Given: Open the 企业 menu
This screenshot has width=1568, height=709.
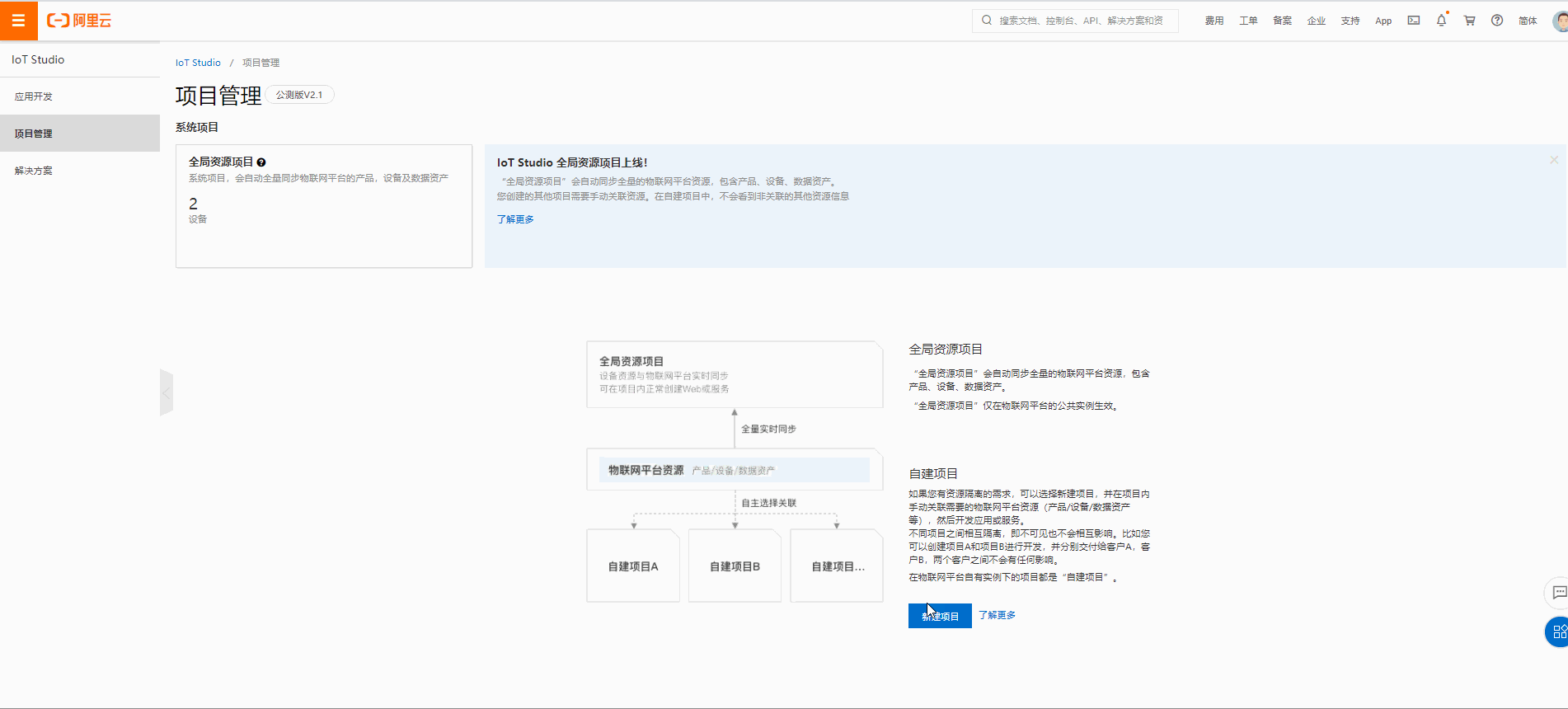Looking at the screenshot, I should [1317, 21].
